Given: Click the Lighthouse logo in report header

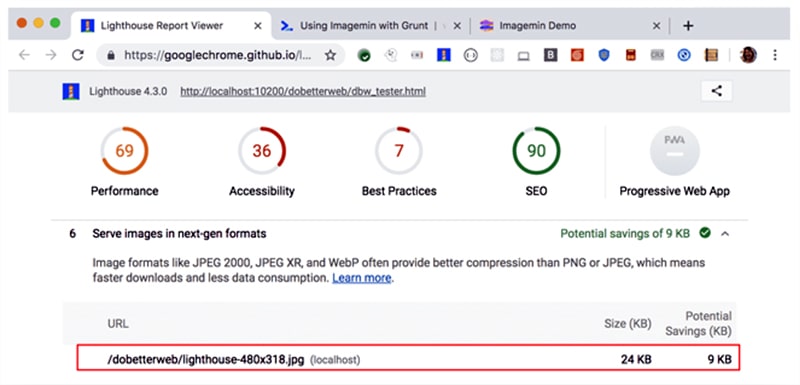Looking at the screenshot, I should [x=71, y=92].
